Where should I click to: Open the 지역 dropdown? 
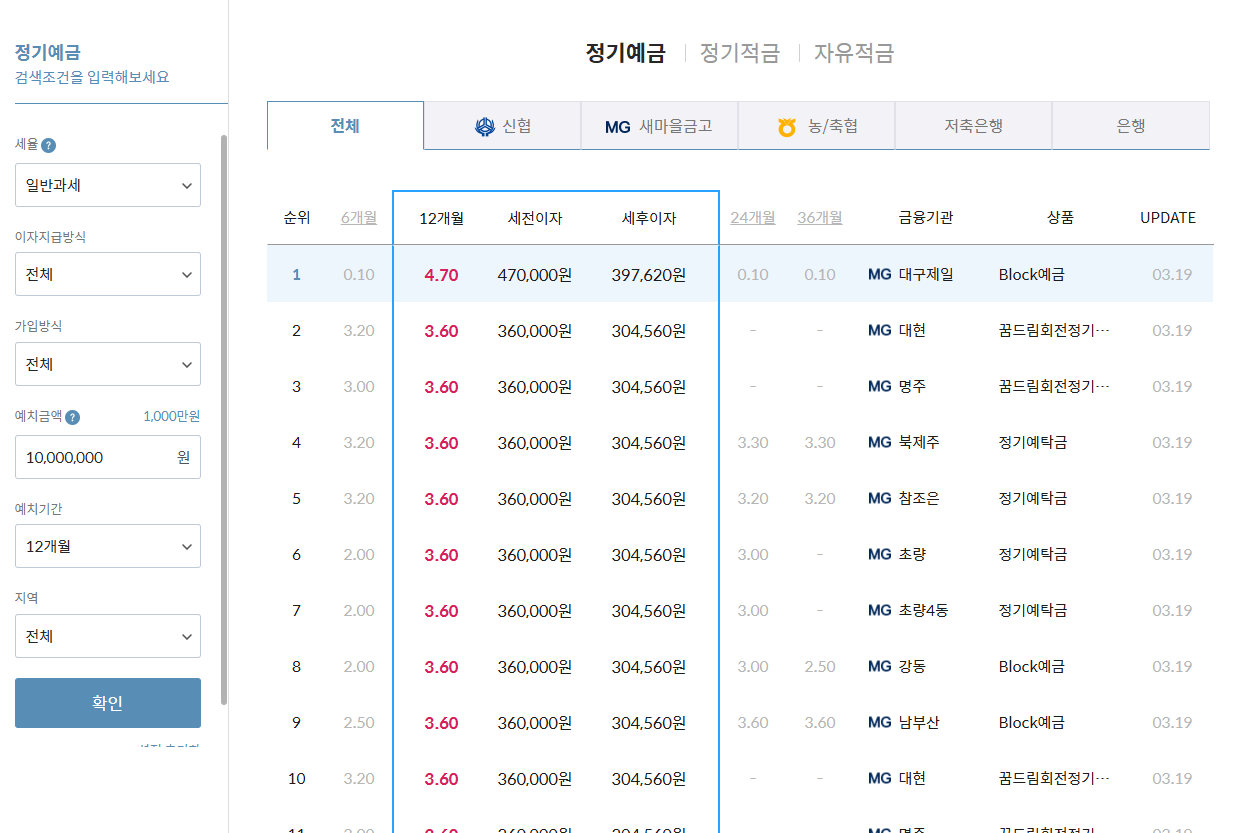(x=108, y=636)
